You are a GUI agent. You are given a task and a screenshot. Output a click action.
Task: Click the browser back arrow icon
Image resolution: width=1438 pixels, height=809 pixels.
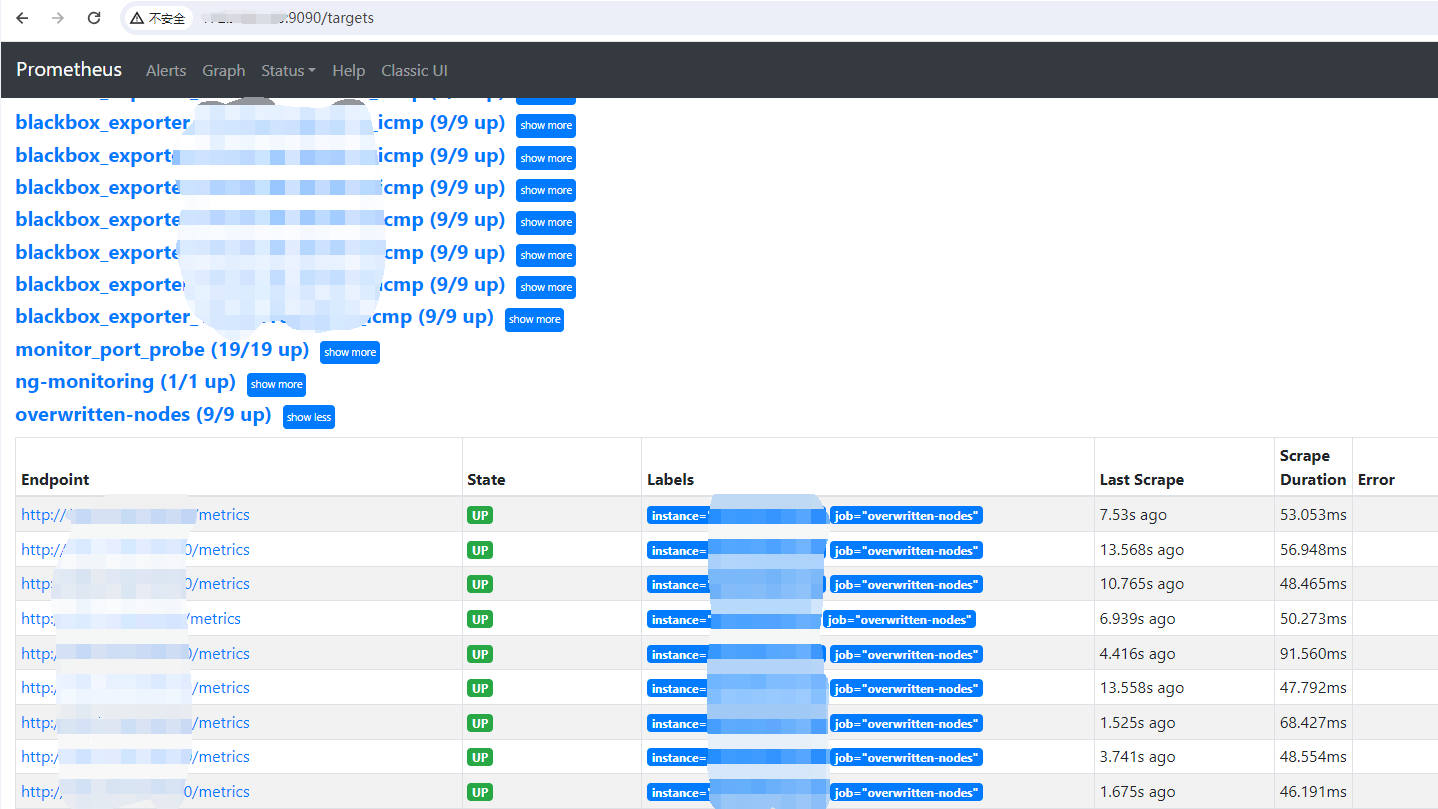[x=22, y=18]
